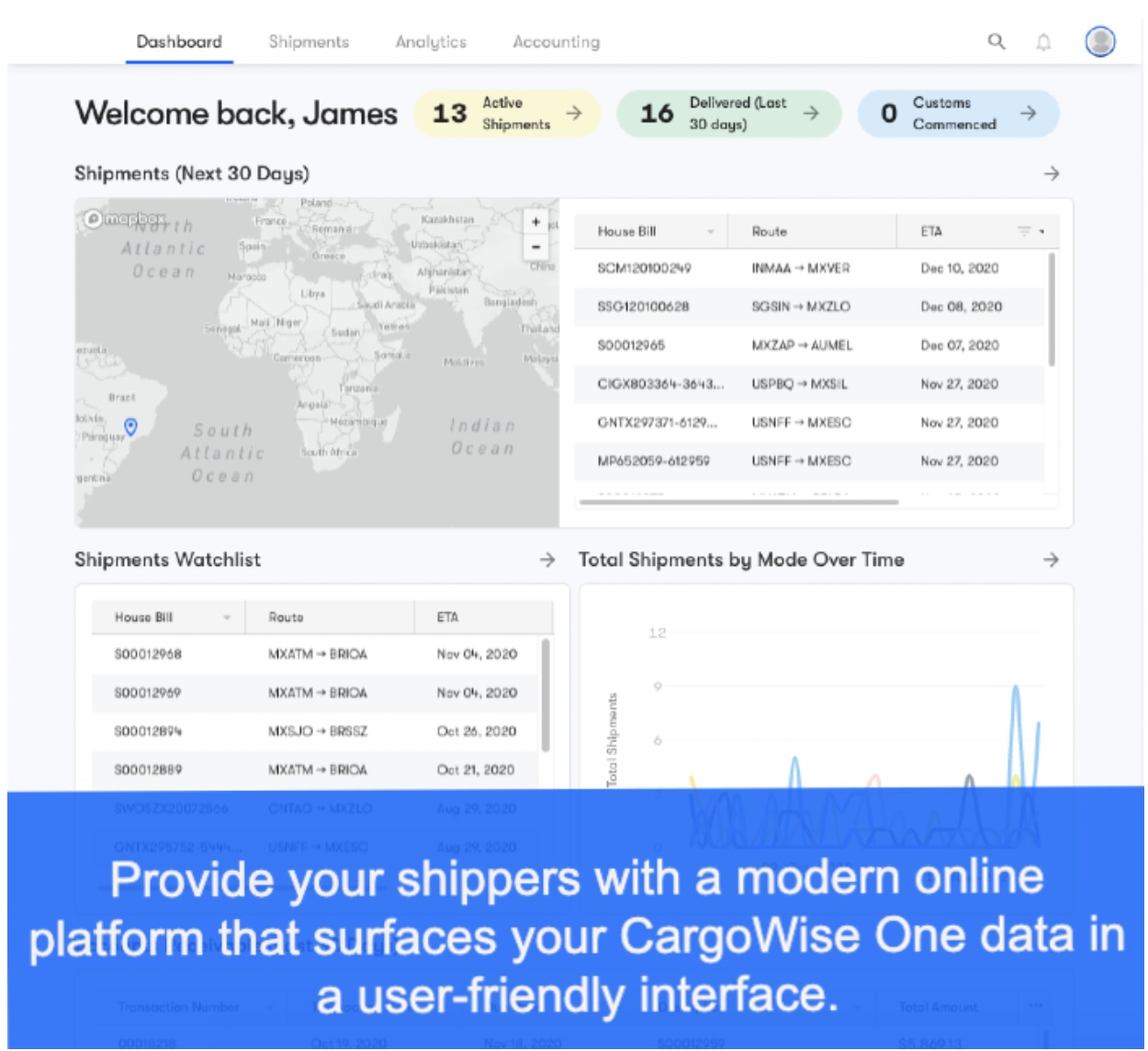Click the Route header in the watchlist table

pyautogui.click(x=286, y=617)
